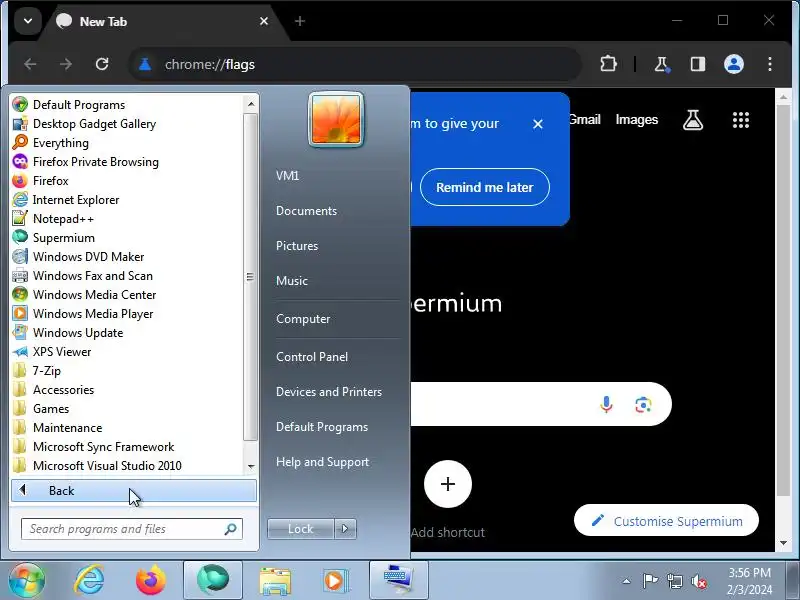Viewport: 800px width, 600px height.
Task: Open Default Programs in right pane
Action: (322, 427)
